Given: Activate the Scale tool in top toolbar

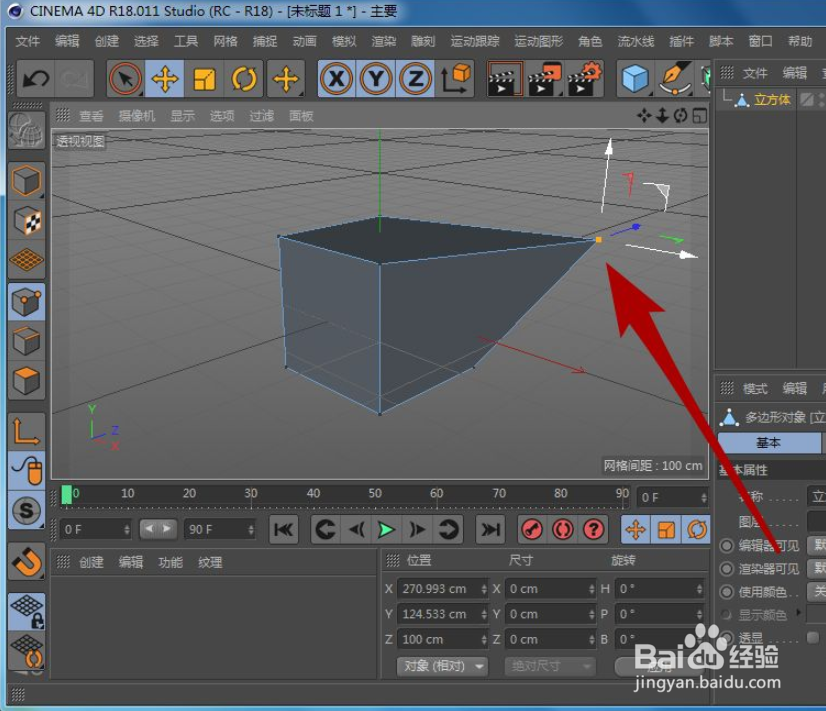Looking at the screenshot, I should [x=204, y=79].
